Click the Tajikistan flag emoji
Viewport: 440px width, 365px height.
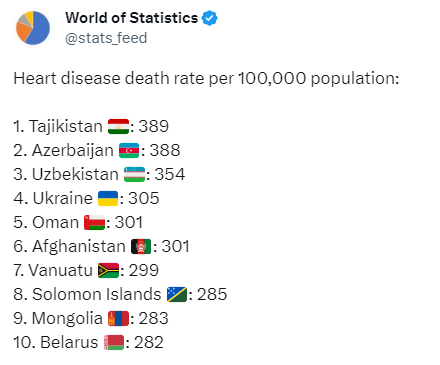pos(118,127)
